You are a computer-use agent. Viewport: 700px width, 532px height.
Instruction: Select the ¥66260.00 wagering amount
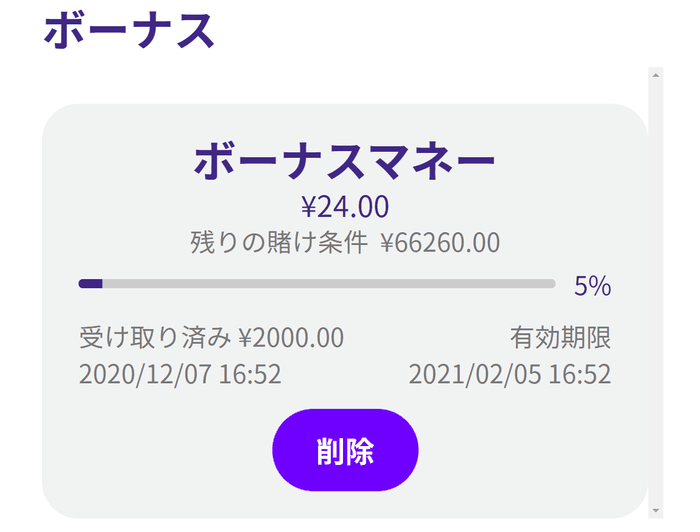(x=440, y=243)
